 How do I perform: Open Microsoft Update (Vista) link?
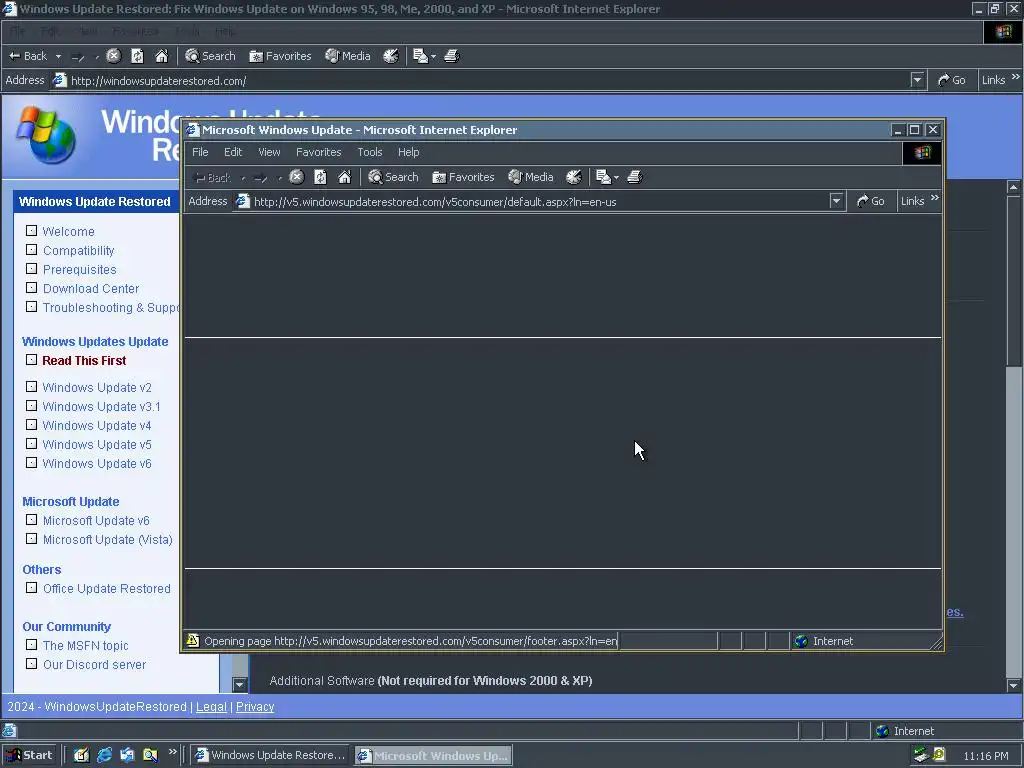point(108,539)
